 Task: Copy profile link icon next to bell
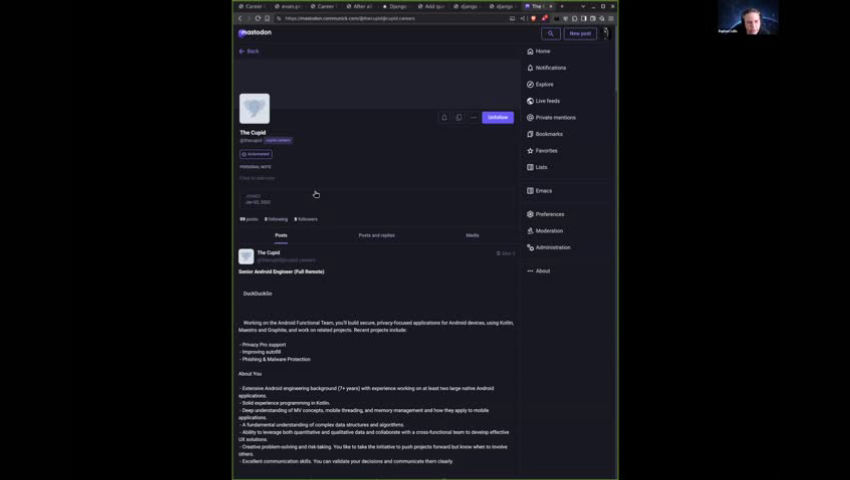pos(459,118)
